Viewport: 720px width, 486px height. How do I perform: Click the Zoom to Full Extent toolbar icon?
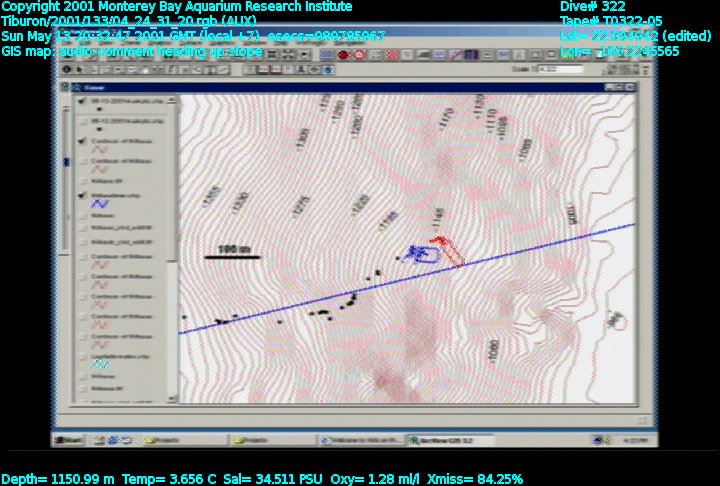tap(272, 55)
